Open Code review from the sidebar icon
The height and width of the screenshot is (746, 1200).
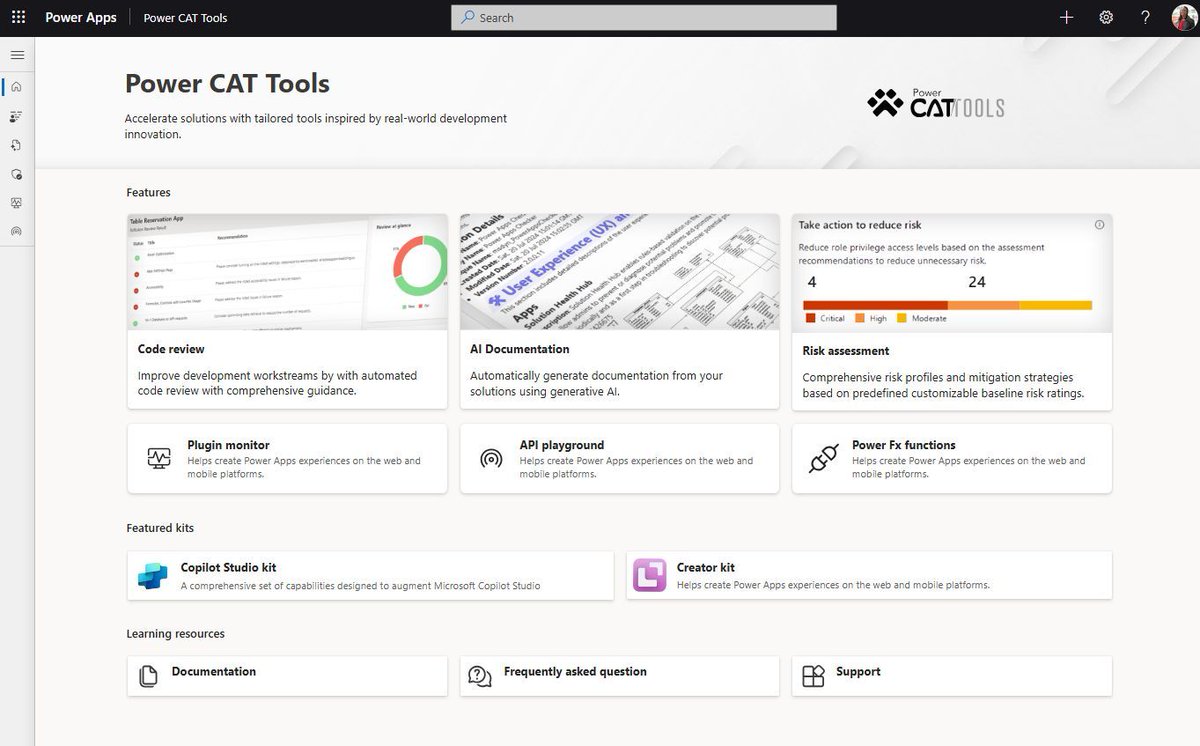[x=16, y=116]
